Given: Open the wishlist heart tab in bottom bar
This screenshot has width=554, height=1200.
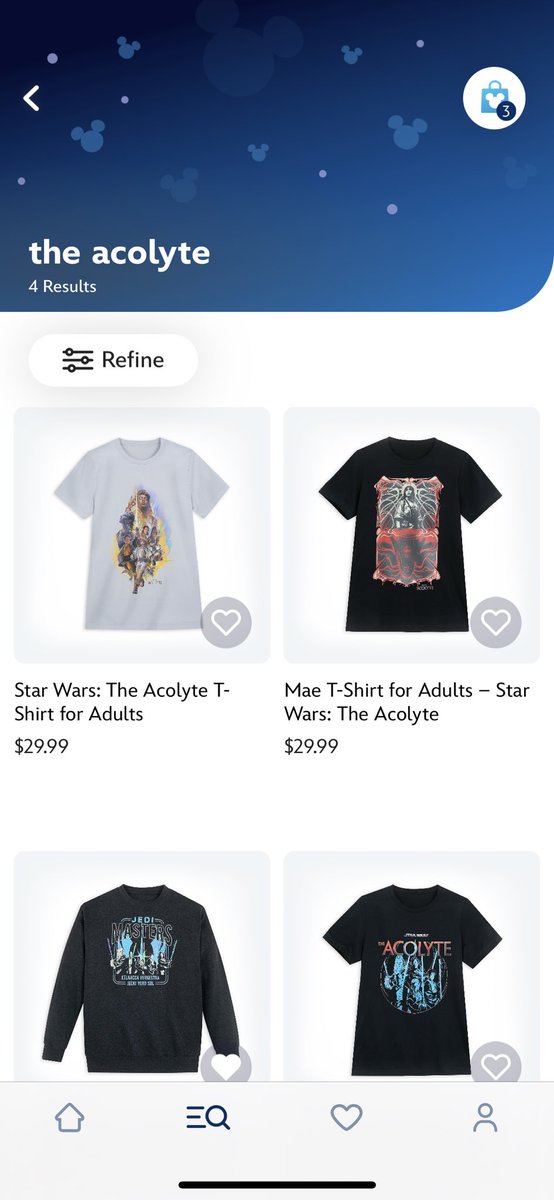Looking at the screenshot, I should point(346,1117).
